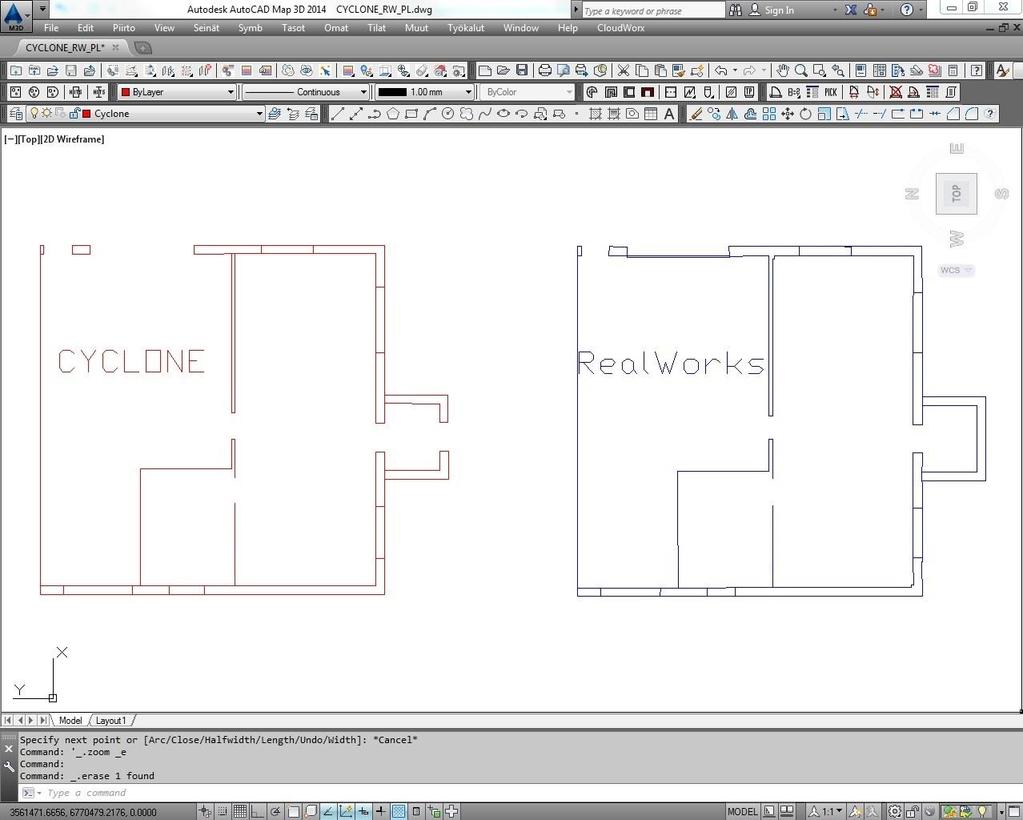Toggle Dynamic Input in status bar

coord(363,812)
